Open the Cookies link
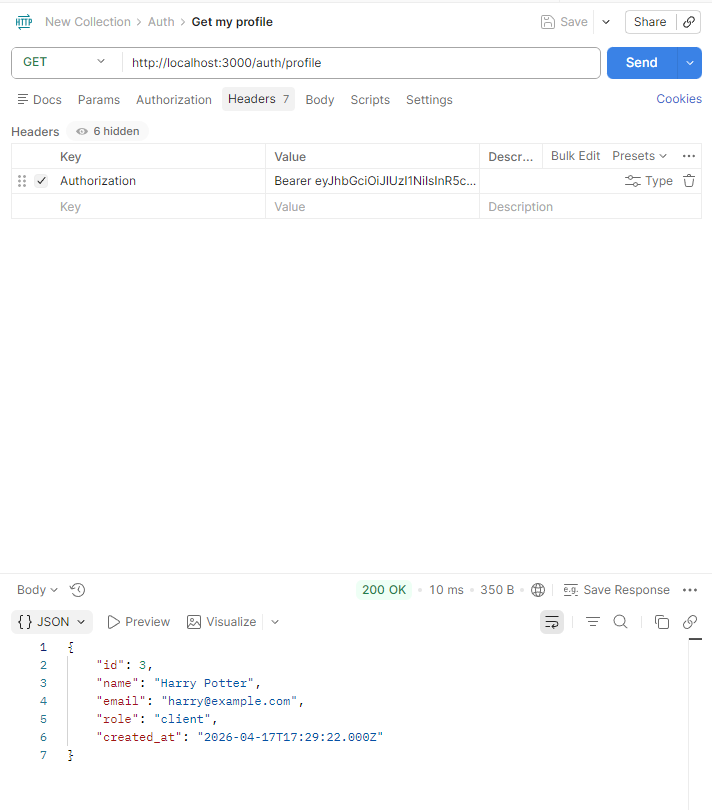Screen dimensions: 712x810 (678, 99)
